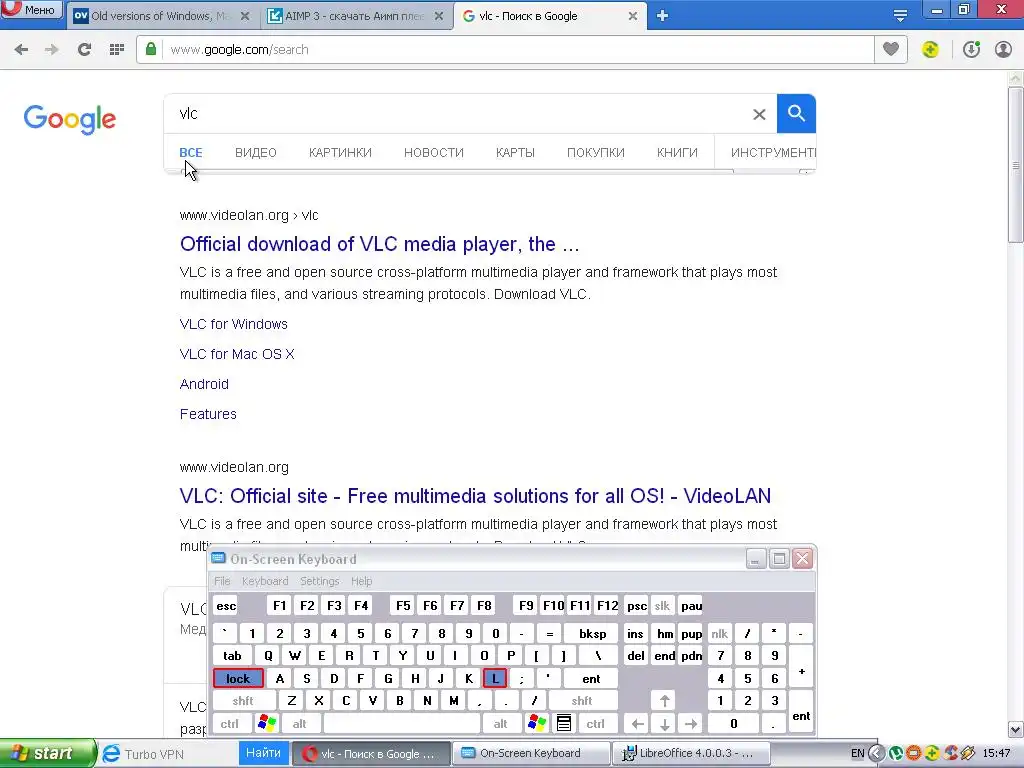Click the F5 key
This screenshot has height=768, width=1024.
point(403,605)
